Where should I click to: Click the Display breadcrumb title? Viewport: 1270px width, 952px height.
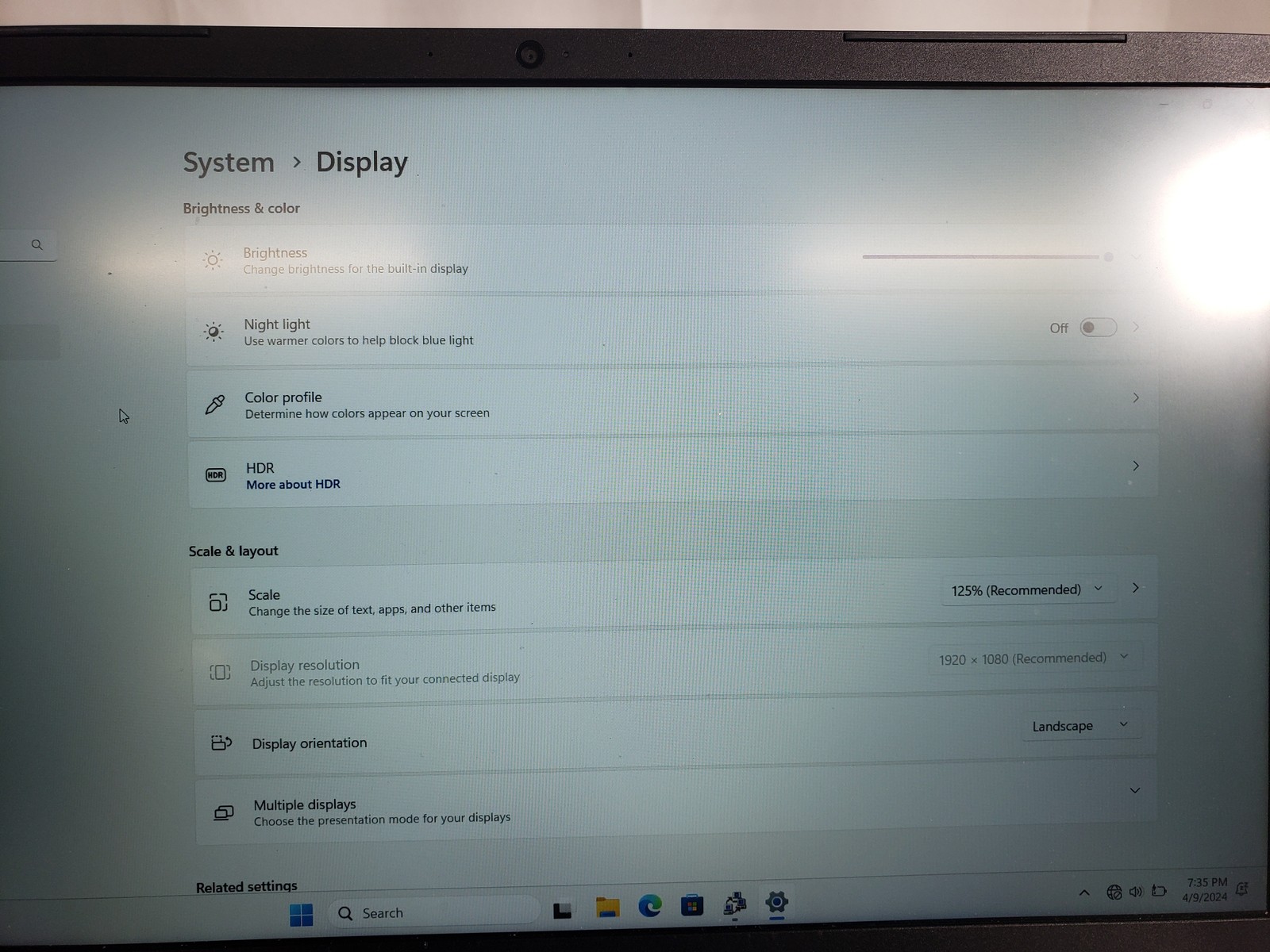362,162
